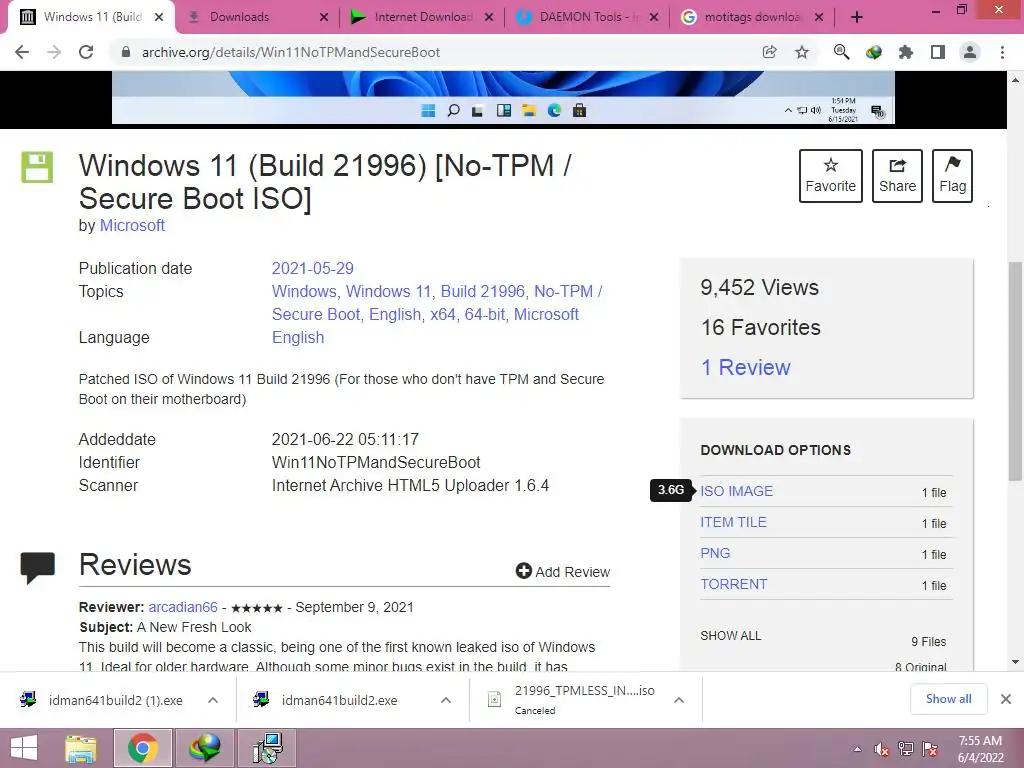The image size is (1024, 768).
Task: Open the 1 Review link
Action: pos(745,367)
